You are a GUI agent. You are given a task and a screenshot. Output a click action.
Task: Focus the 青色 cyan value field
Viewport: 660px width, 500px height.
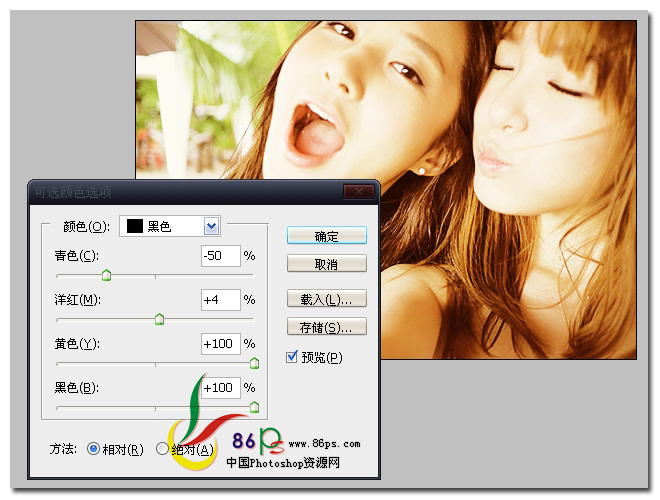(x=220, y=256)
